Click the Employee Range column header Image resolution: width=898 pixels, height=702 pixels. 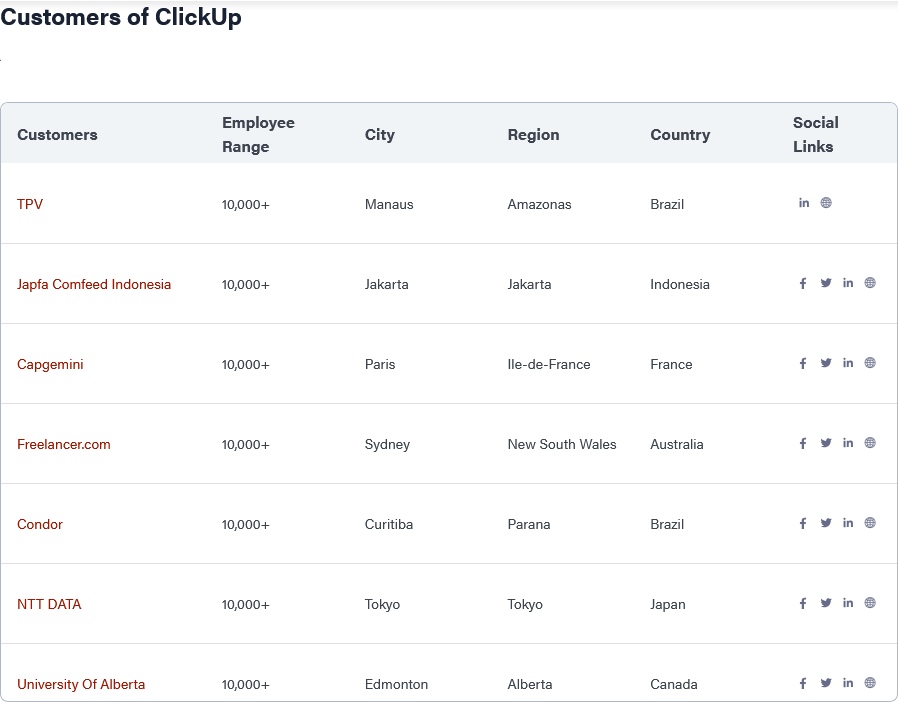coord(258,135)
